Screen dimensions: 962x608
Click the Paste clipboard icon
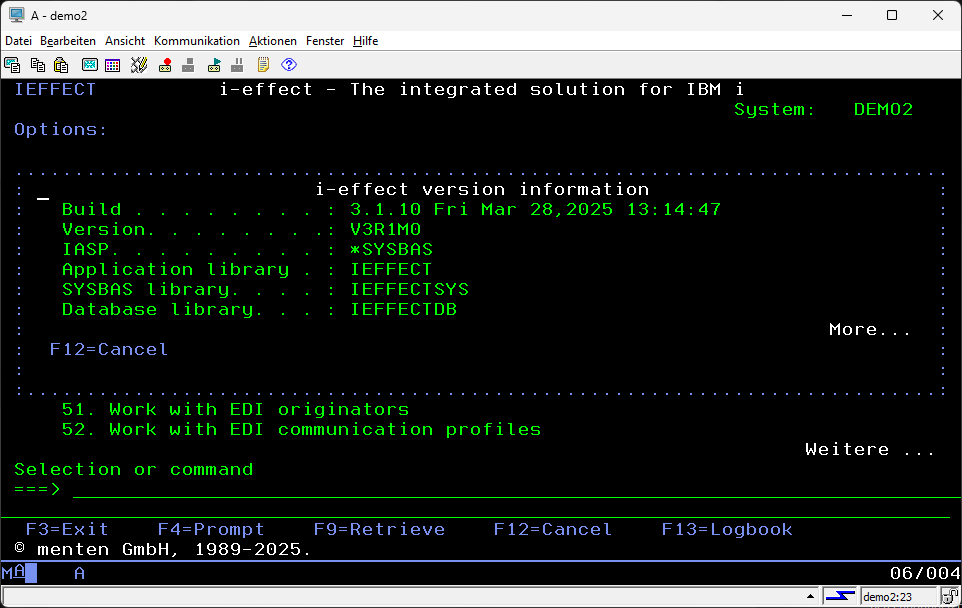[x=61, y=65]
